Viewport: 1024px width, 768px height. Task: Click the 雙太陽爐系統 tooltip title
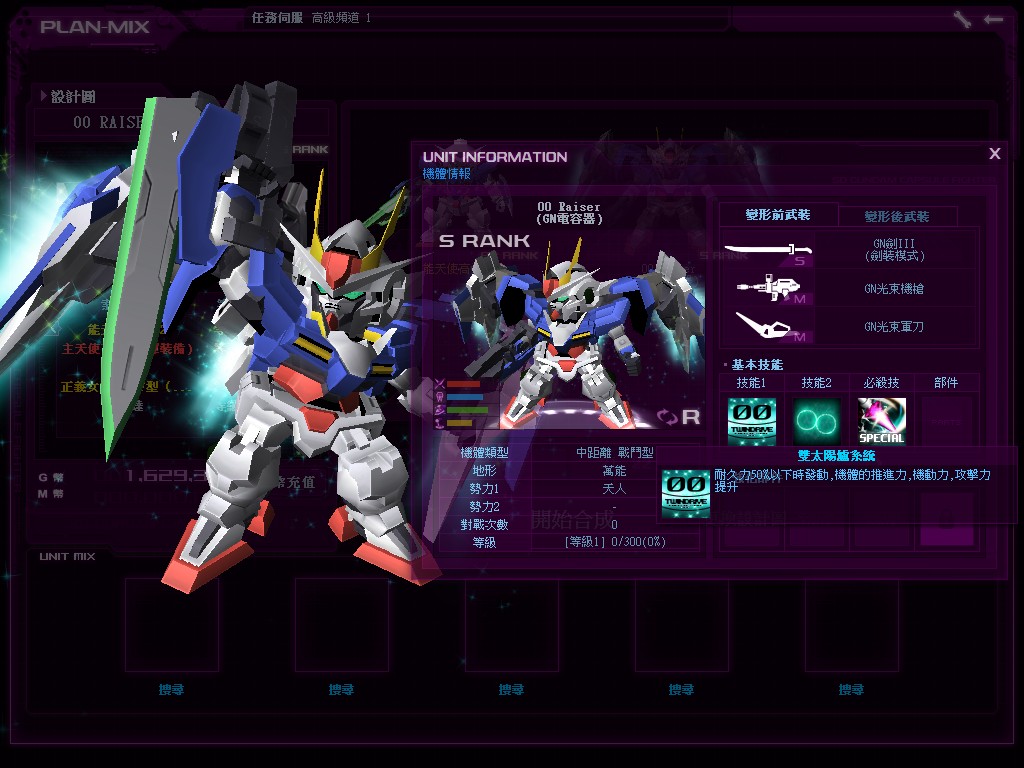(x=836, y=456)
